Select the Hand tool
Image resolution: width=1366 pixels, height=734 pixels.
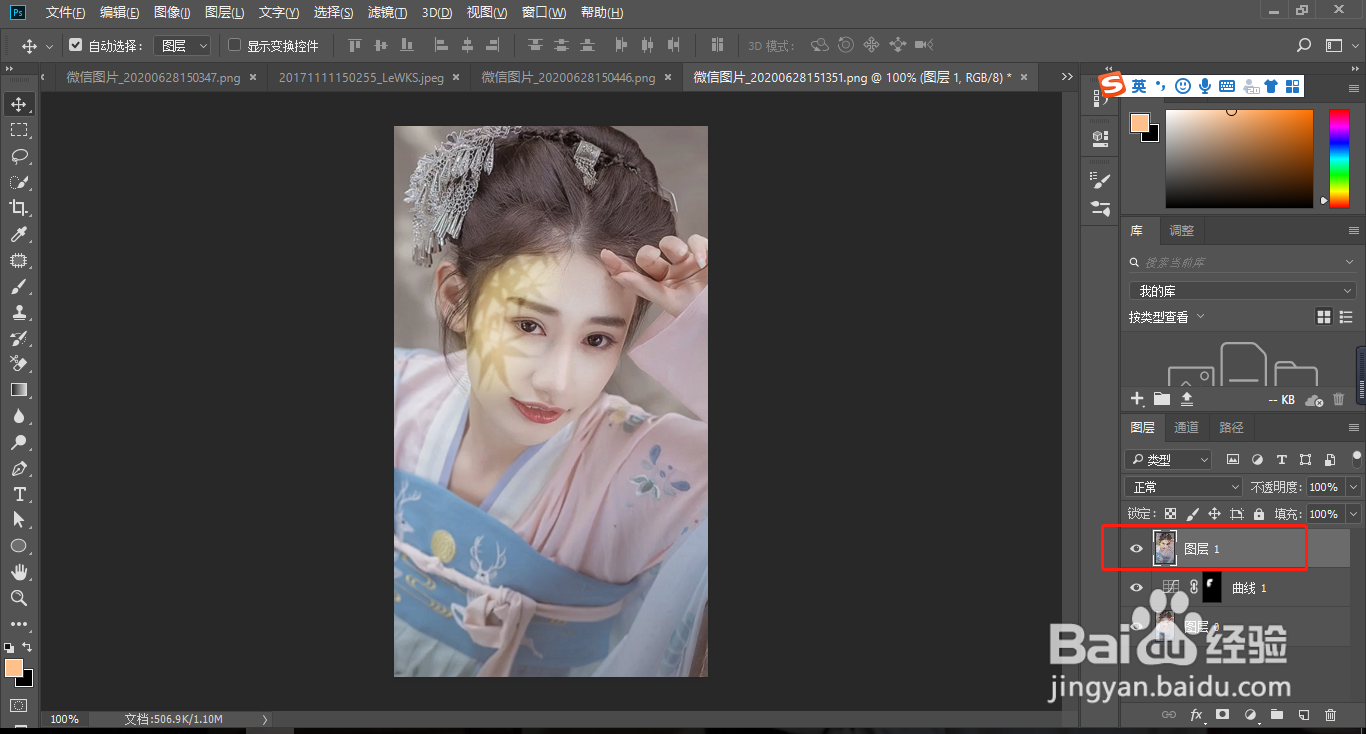[19, 572]
